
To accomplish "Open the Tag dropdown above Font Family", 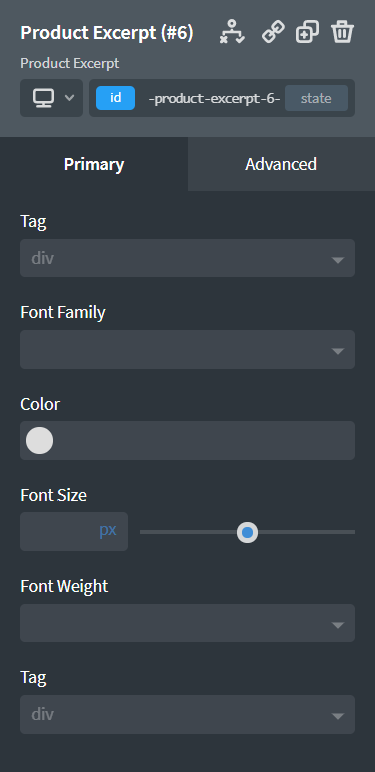I will coord(187,258).
